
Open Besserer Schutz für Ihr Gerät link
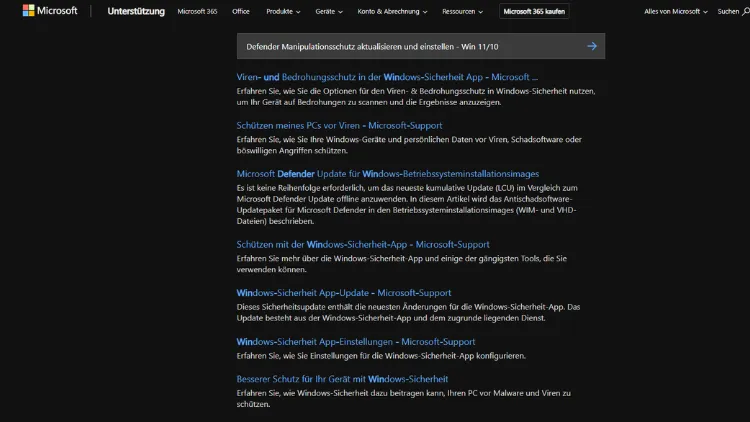pyautogui.click(x=342, y=379)
